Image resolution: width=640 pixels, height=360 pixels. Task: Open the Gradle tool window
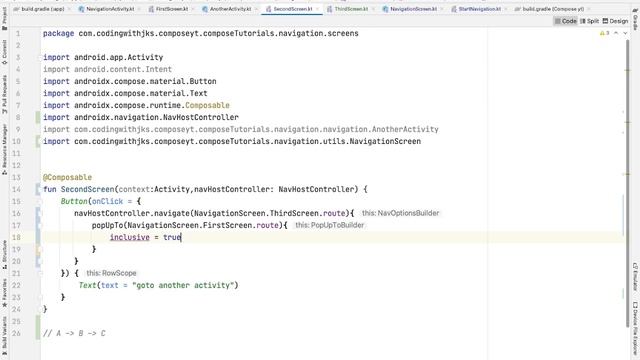635,20
